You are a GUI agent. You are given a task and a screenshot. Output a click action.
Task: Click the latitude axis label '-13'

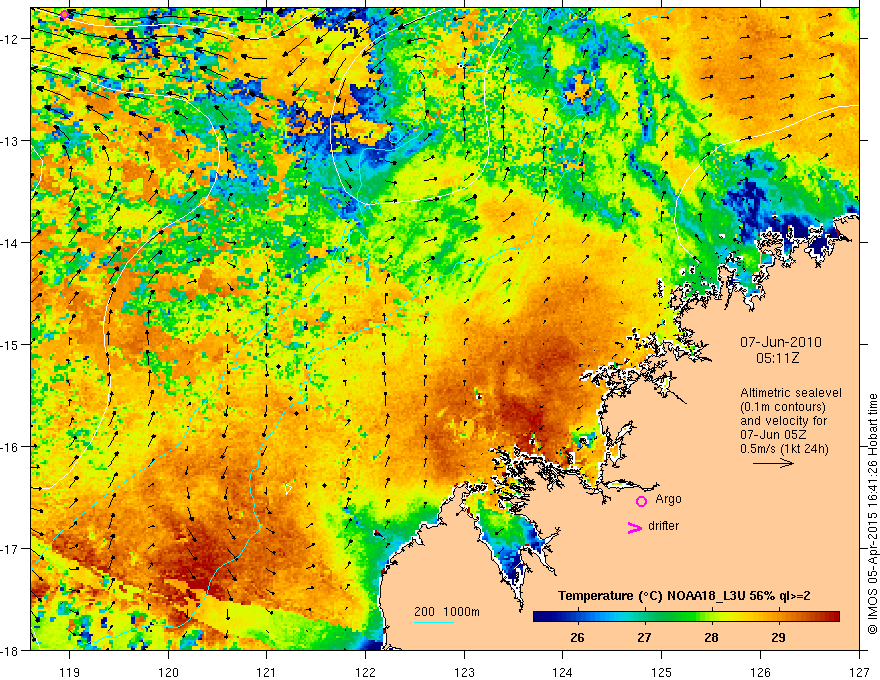click(x=11, y=141)
